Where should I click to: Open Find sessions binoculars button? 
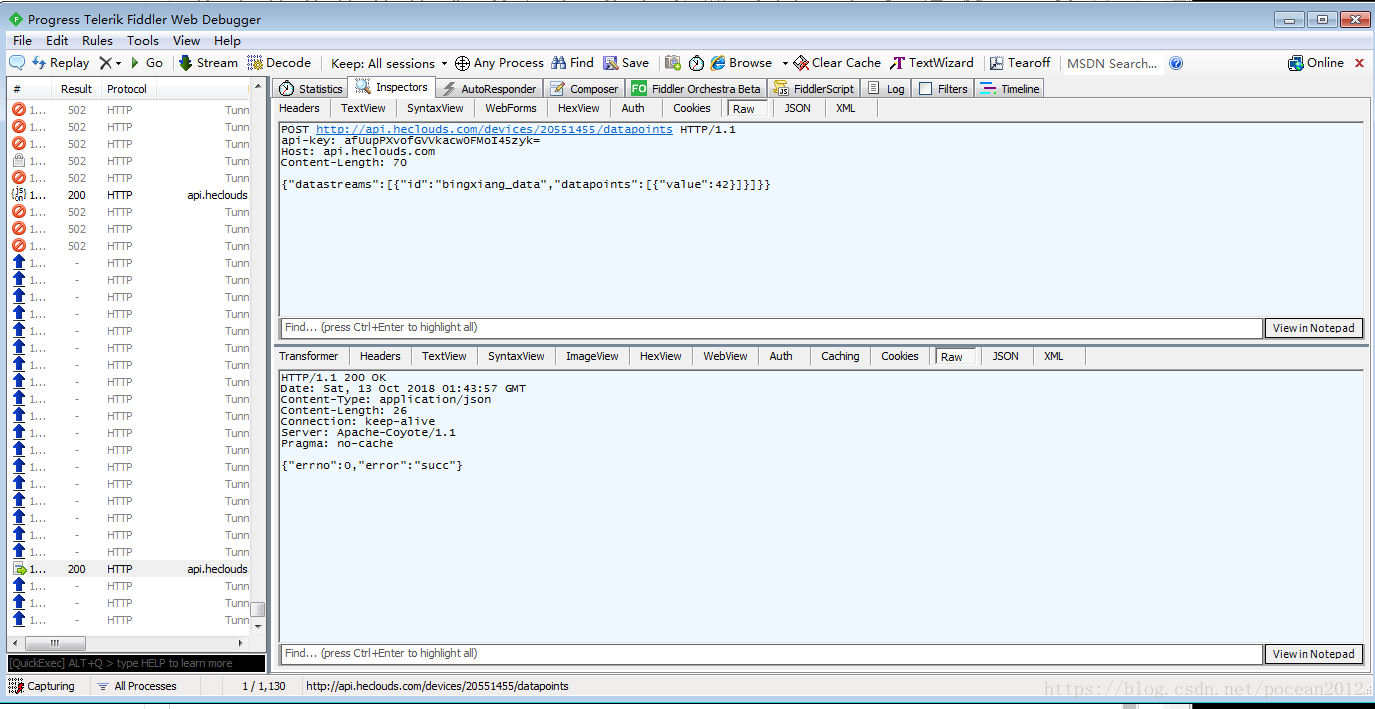573,63
